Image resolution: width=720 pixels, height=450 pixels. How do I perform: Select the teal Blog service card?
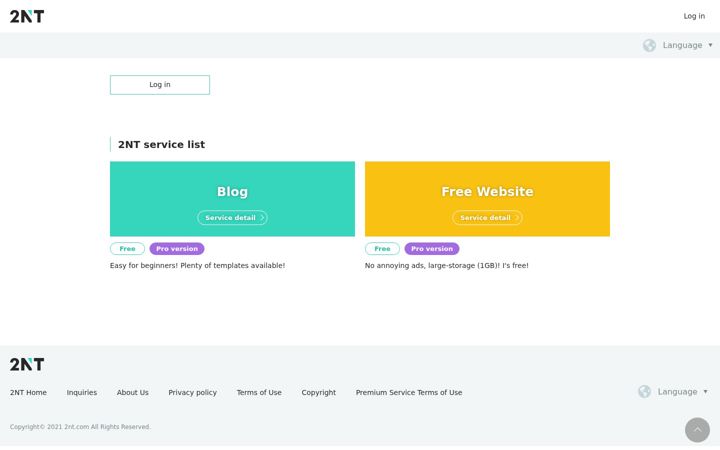tap(232, 199)
